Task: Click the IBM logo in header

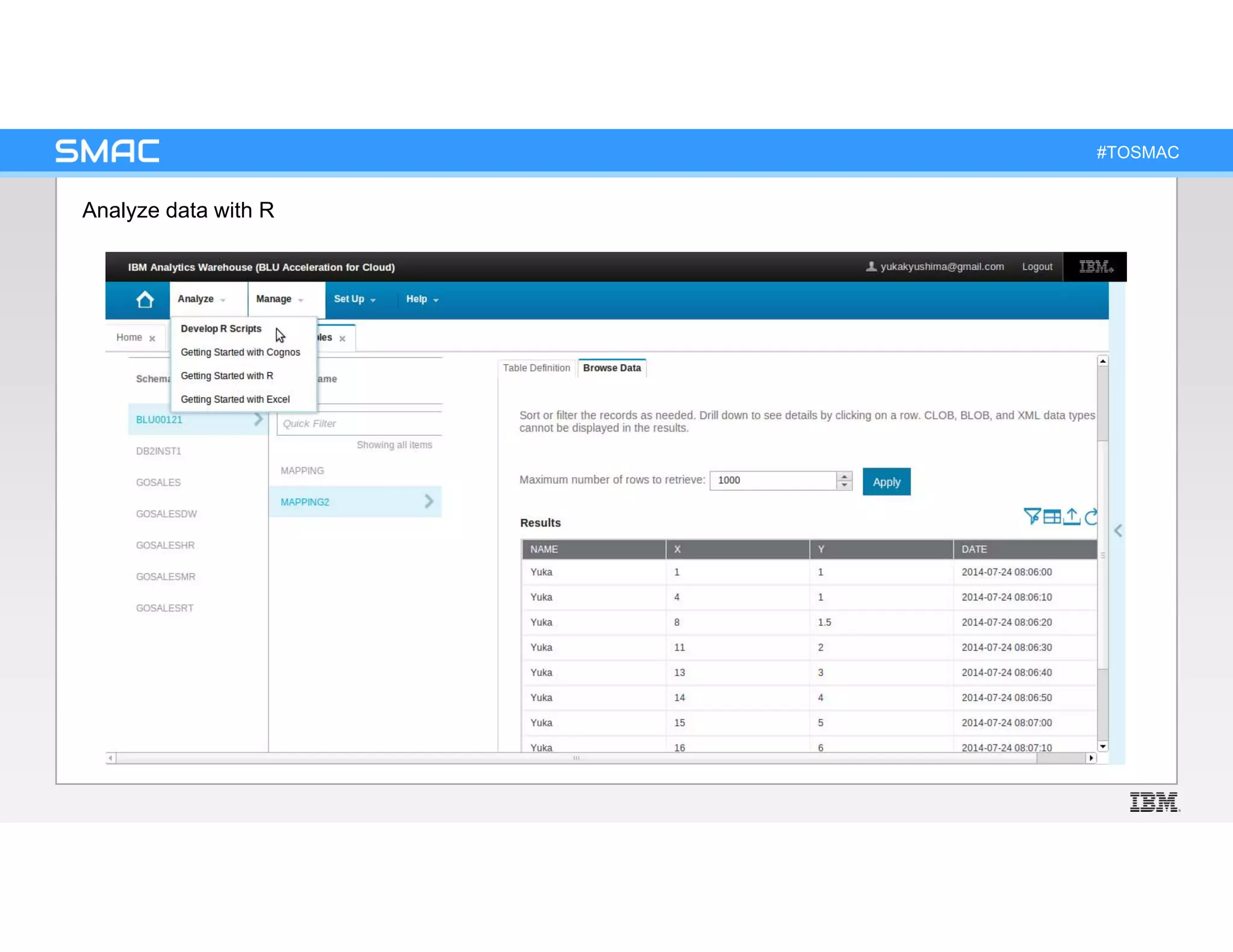Action: click(x=1095, y=267)
